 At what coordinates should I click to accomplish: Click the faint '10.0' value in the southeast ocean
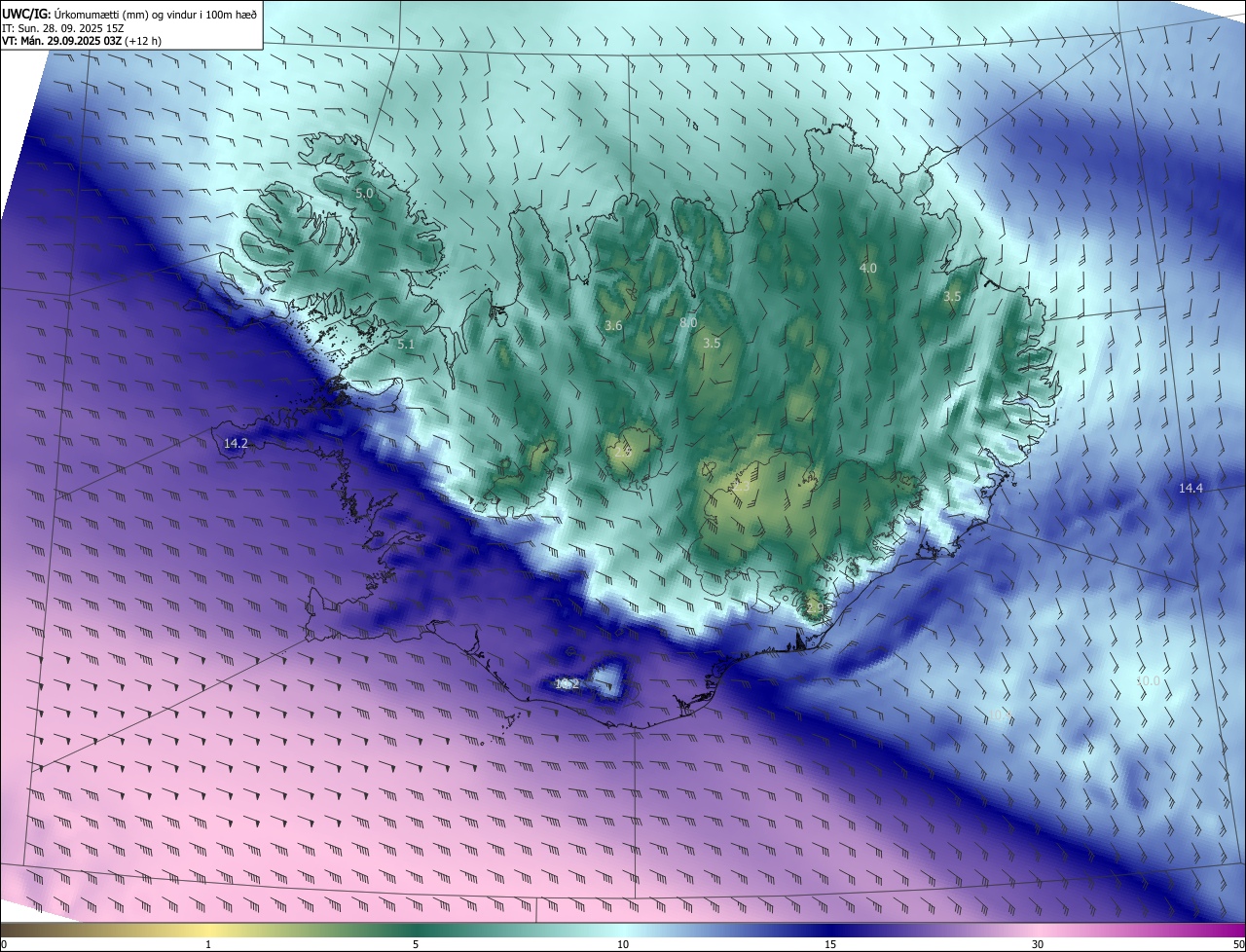tap(1149, 680)
